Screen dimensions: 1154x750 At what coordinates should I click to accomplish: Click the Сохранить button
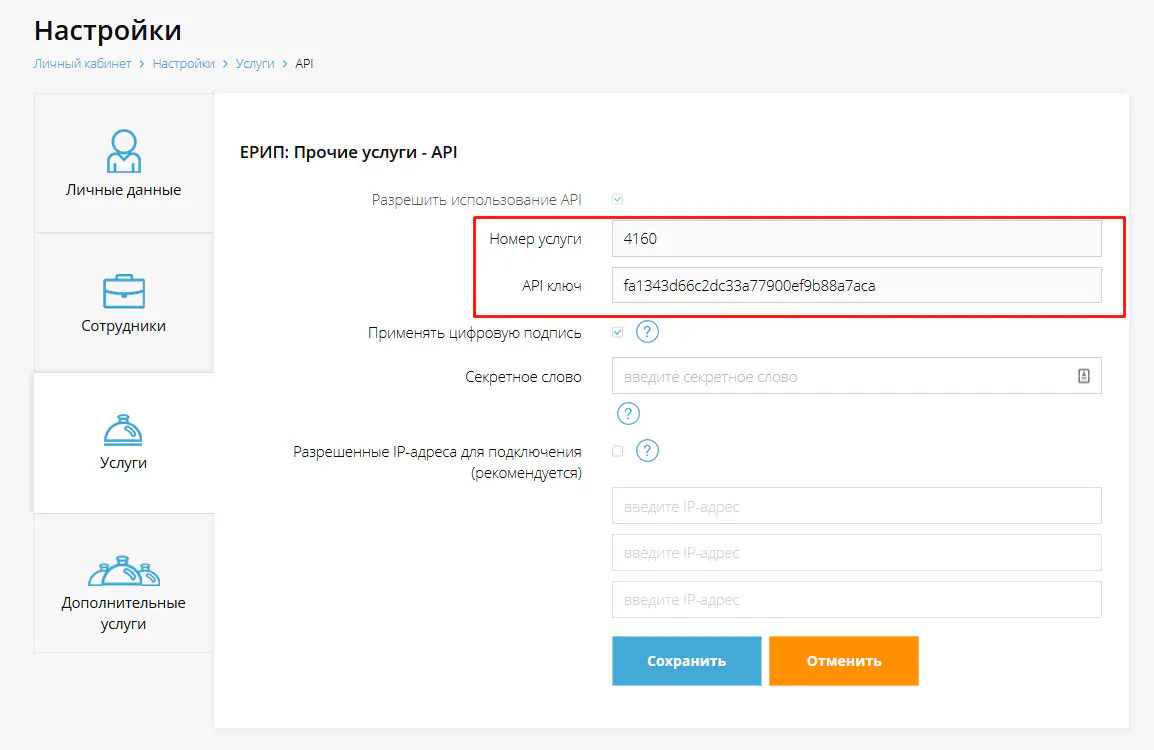coord(686,660)
